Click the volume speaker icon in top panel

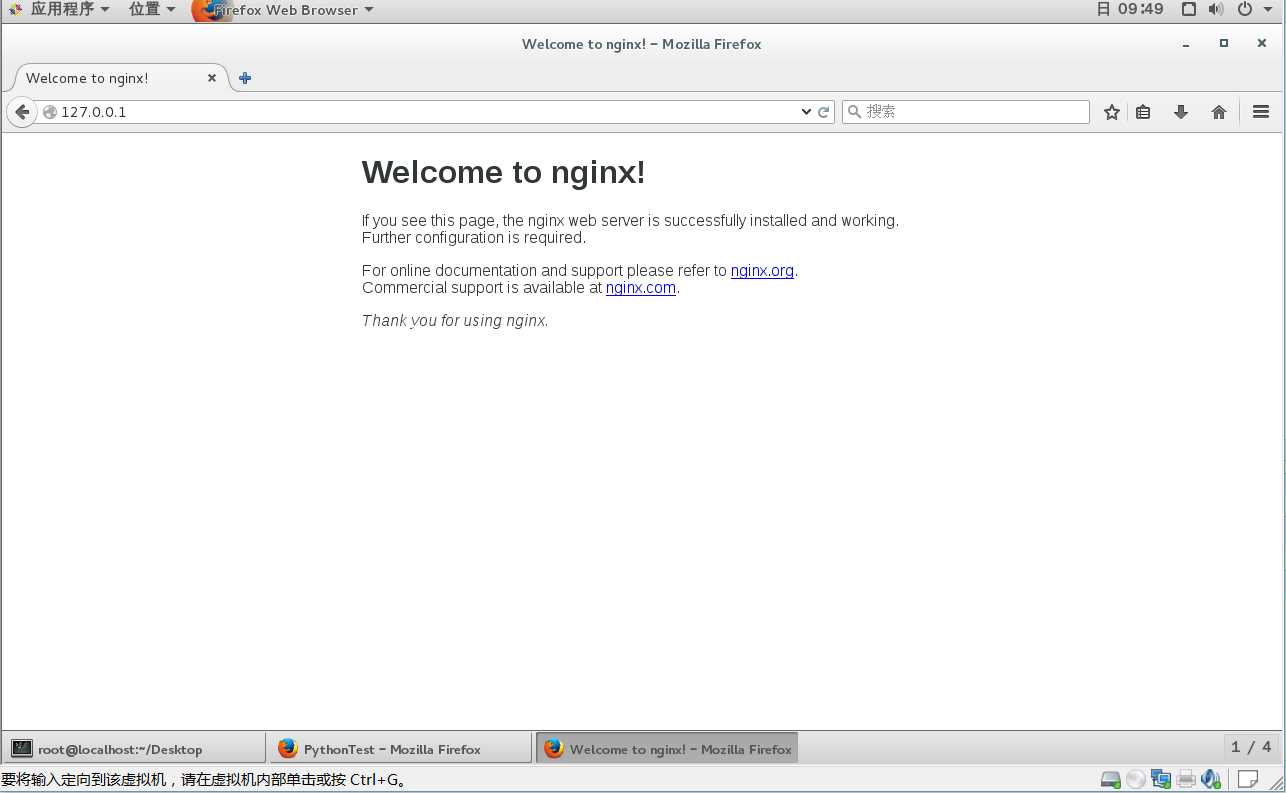[1216, 9]
